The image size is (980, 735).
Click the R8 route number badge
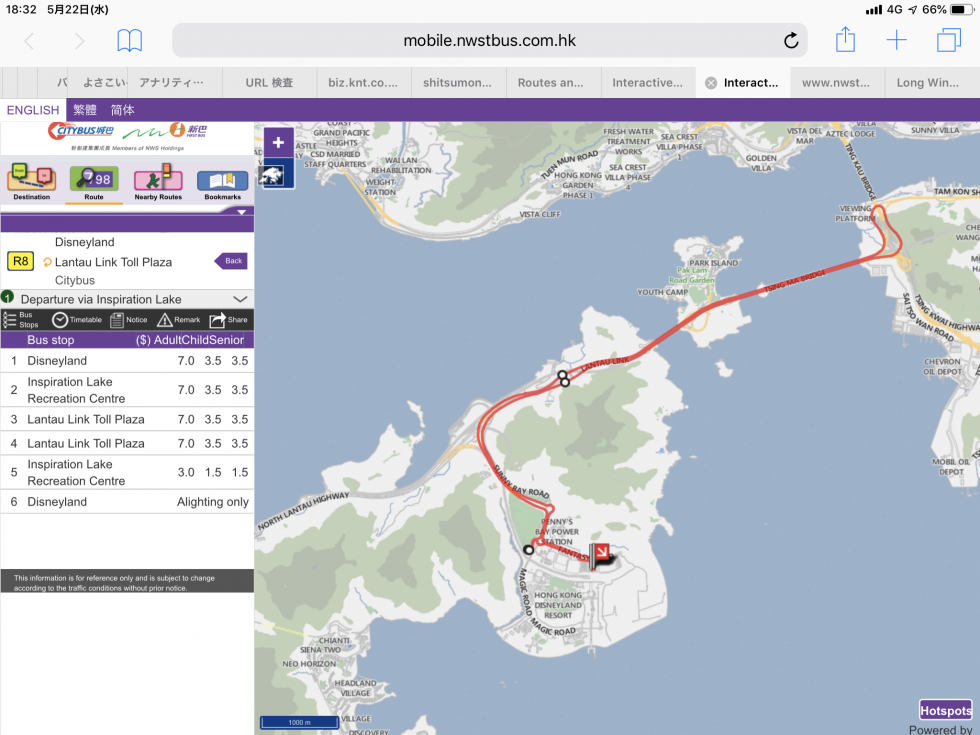21,261
